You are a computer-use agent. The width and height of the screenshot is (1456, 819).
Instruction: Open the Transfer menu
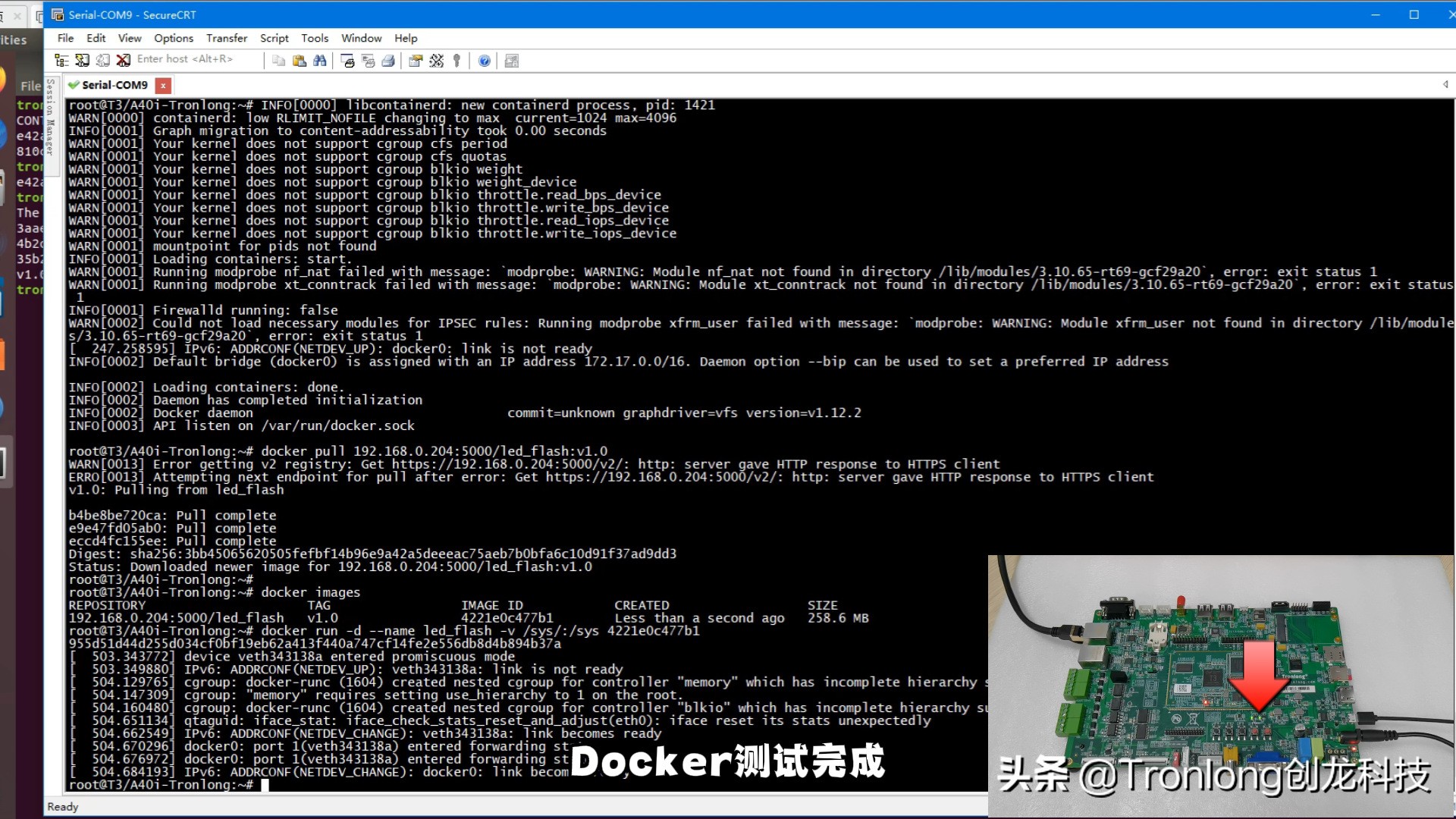pyautogui.click(x=226, y=38)
